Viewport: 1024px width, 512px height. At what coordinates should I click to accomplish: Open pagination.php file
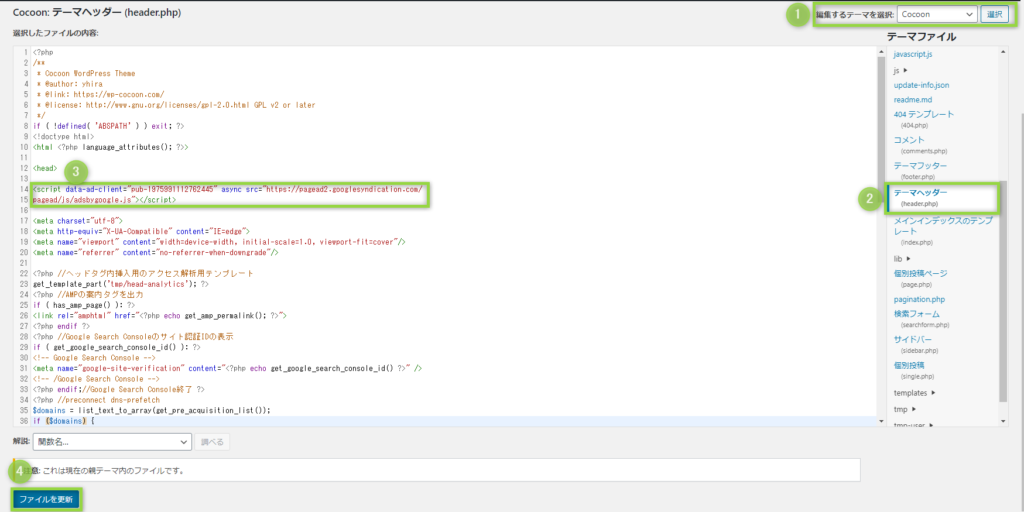tap(921, 299)
